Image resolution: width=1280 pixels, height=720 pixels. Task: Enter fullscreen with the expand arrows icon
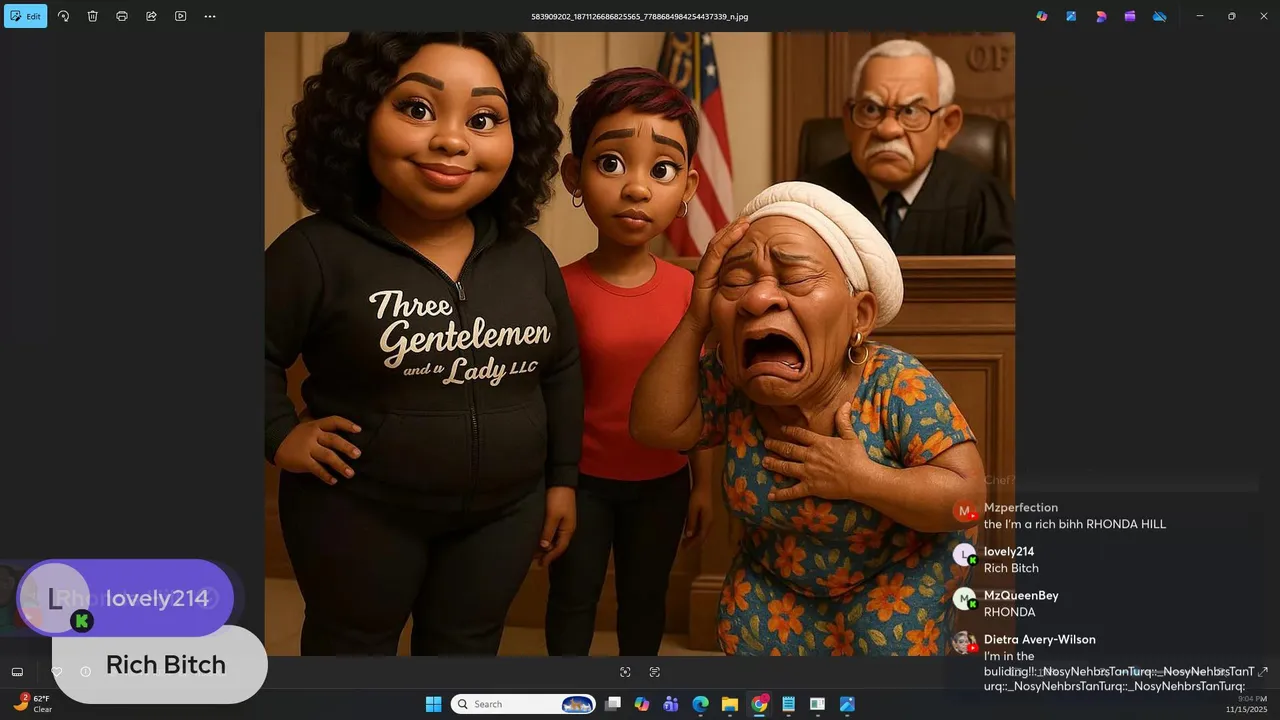tap(1263, 672)
